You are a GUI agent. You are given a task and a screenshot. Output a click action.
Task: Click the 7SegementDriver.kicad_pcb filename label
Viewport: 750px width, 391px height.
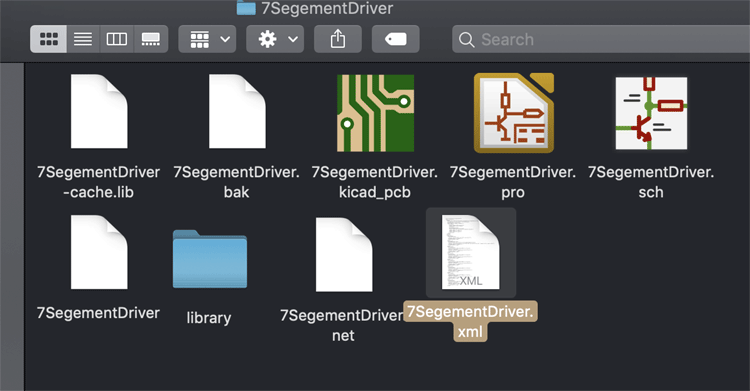click(375, 182)
